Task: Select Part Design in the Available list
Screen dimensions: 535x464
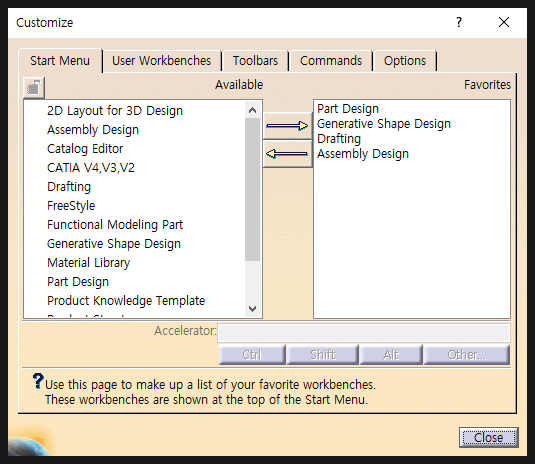Action: [78, 281]
